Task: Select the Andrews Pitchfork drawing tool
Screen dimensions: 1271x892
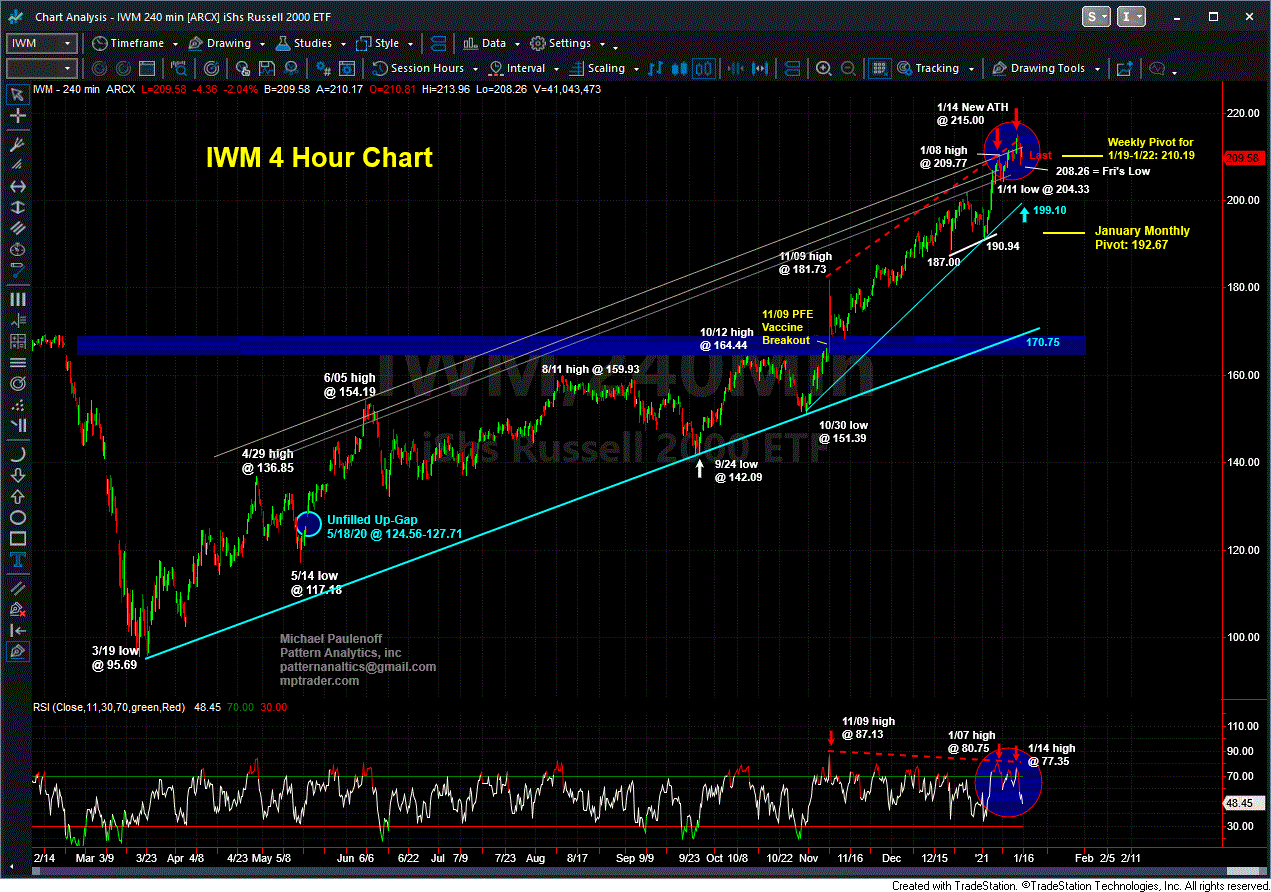Action: (x=18, y=145)
